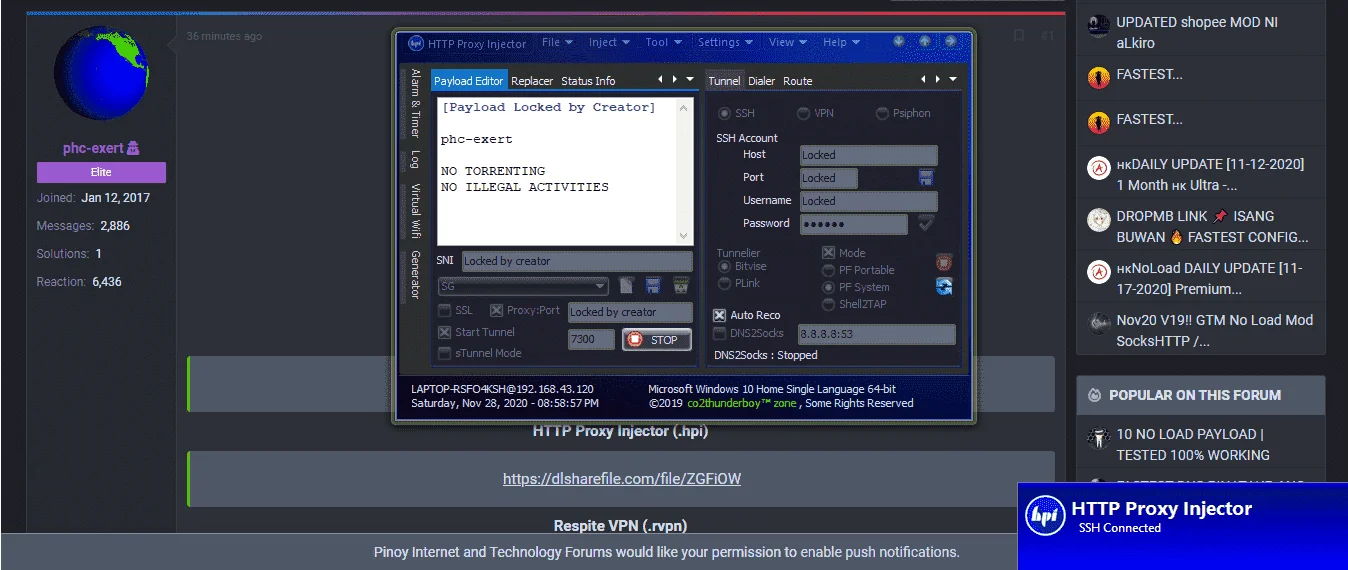Click the STOP button
This screenshot has height=570, width=1348.
(x=656, y=340)
